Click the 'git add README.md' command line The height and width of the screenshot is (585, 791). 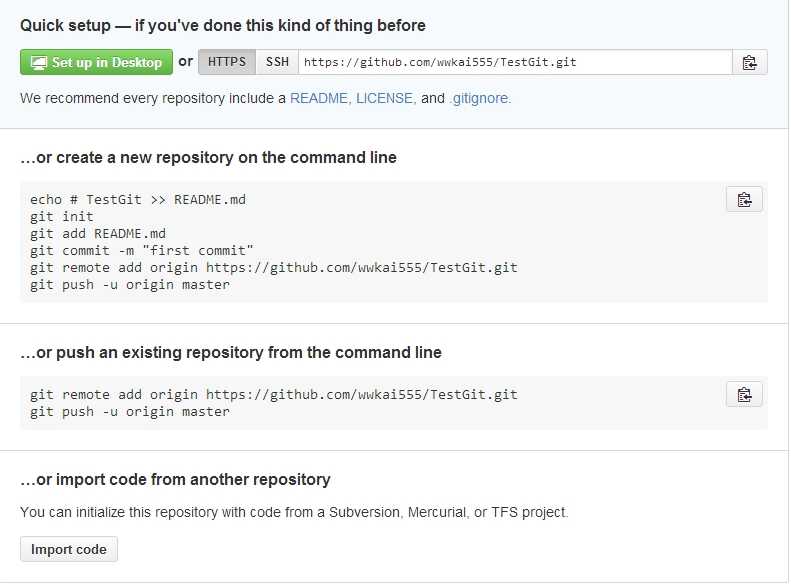coord(98,233)
